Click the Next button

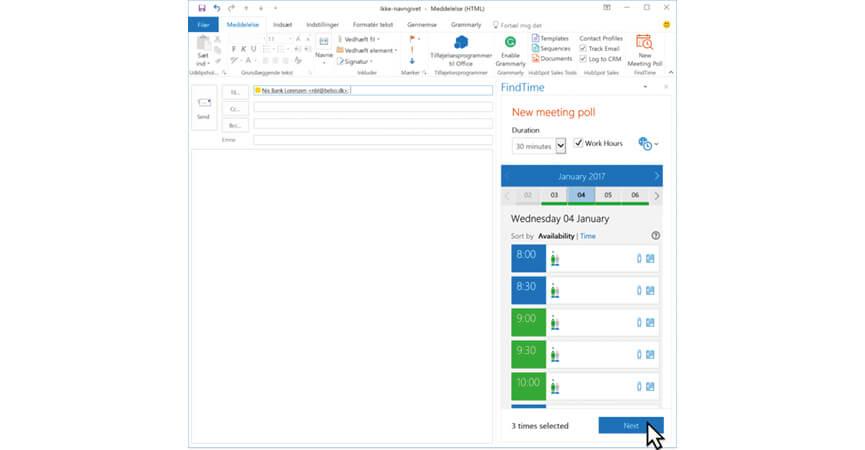pyautogui.click(x=630, y=426)
